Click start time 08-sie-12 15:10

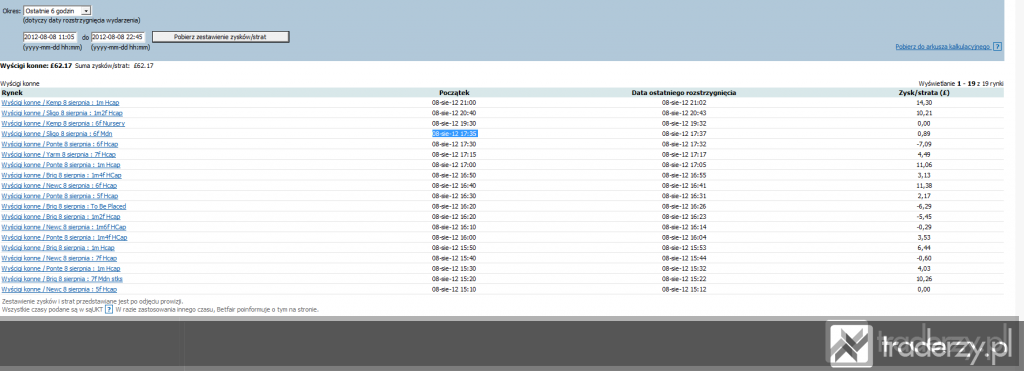pos(454,289)
